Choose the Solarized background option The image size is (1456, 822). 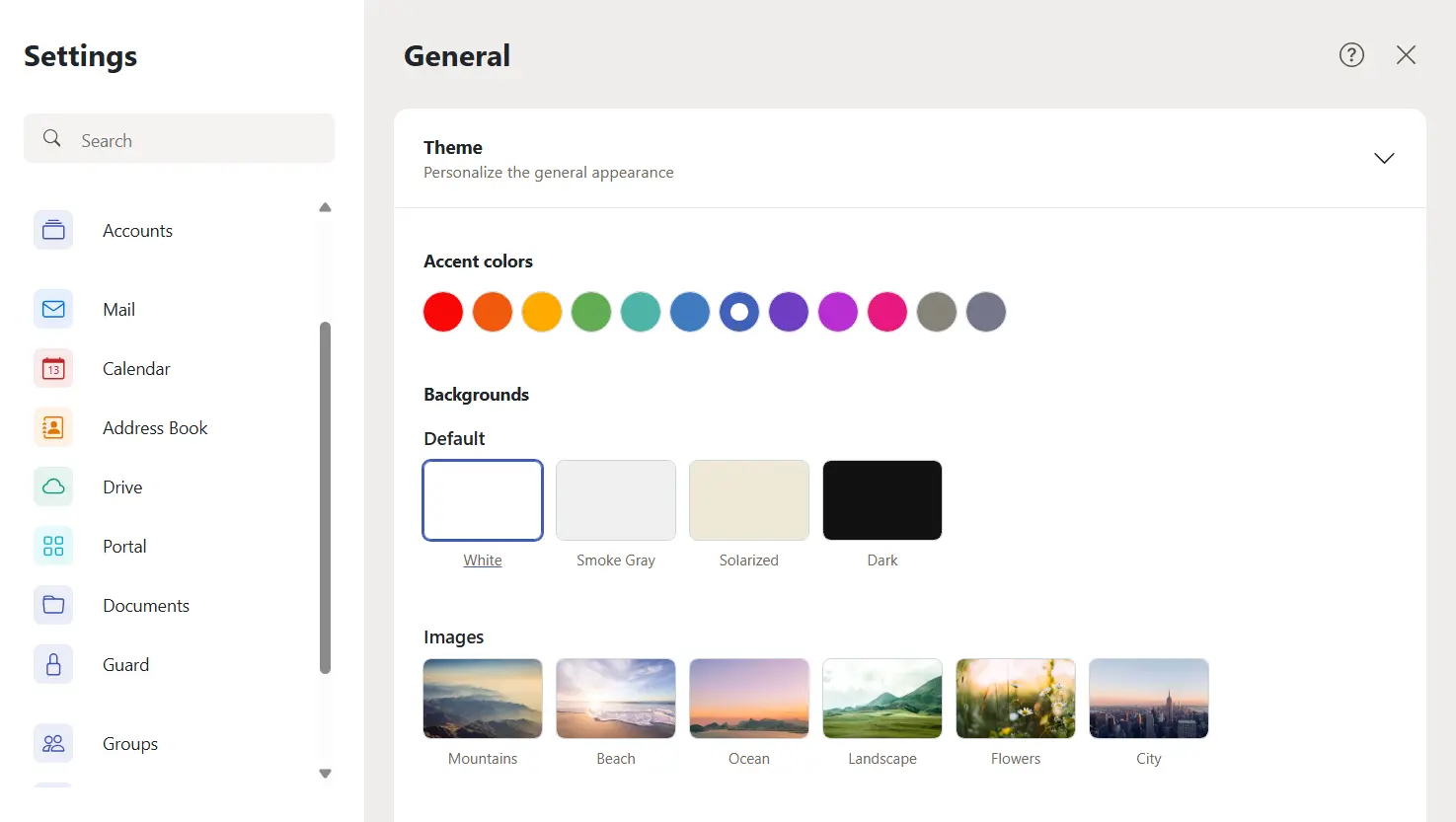coord(749,500)
